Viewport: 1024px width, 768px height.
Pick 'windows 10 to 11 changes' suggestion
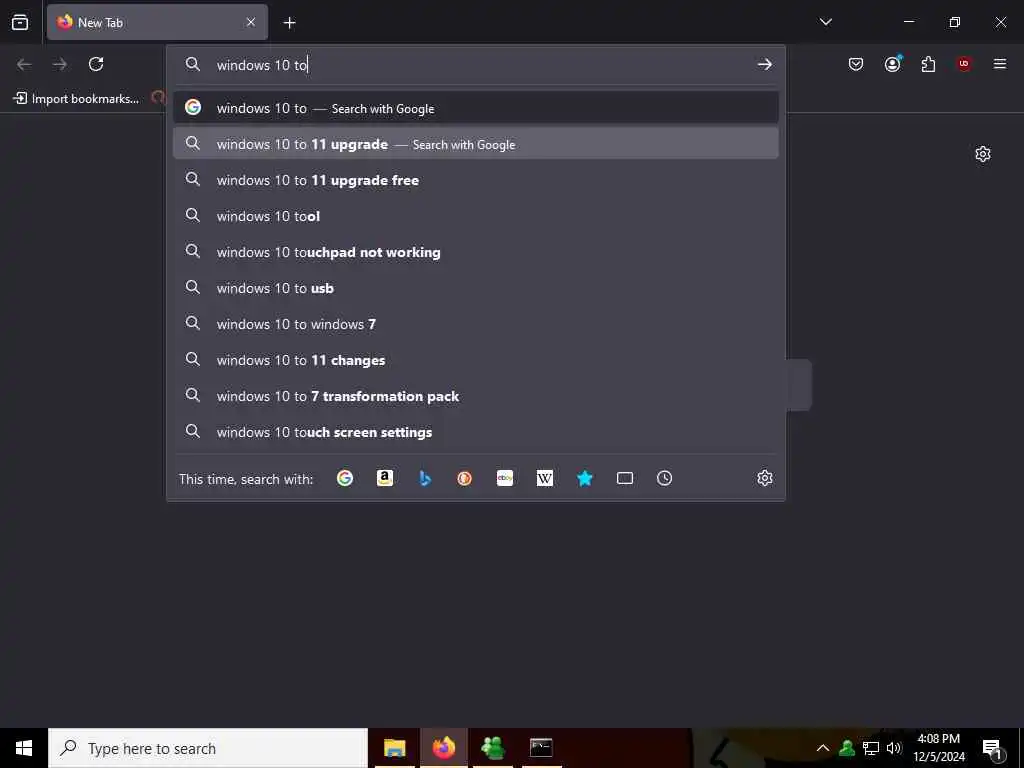tap(475, 359)
